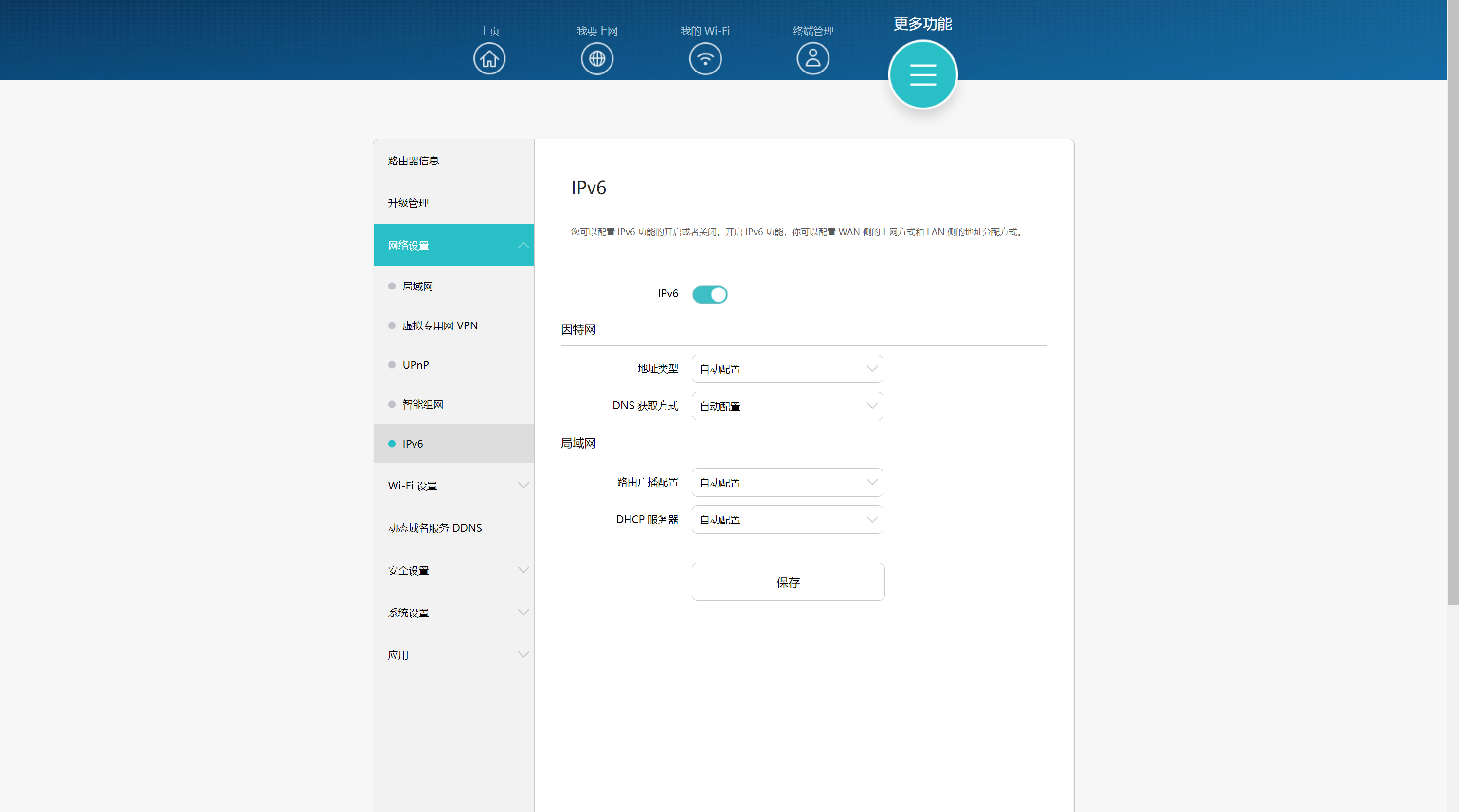Open the globe internet access icon
1459x812 pixels.
tap(597, 59)
